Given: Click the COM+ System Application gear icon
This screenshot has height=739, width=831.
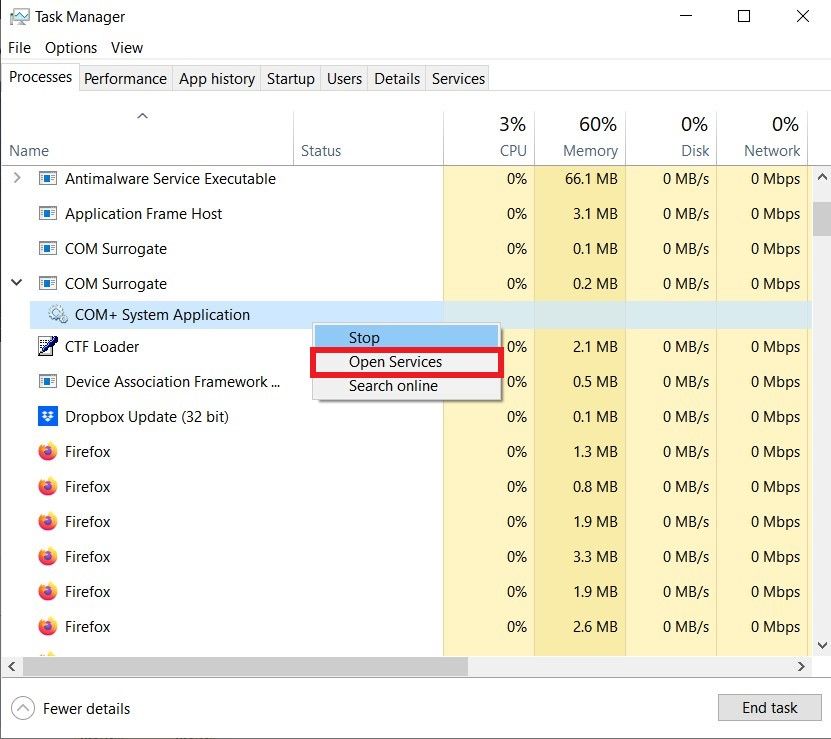Looking at the screenshot, I should tap(58, 315).
